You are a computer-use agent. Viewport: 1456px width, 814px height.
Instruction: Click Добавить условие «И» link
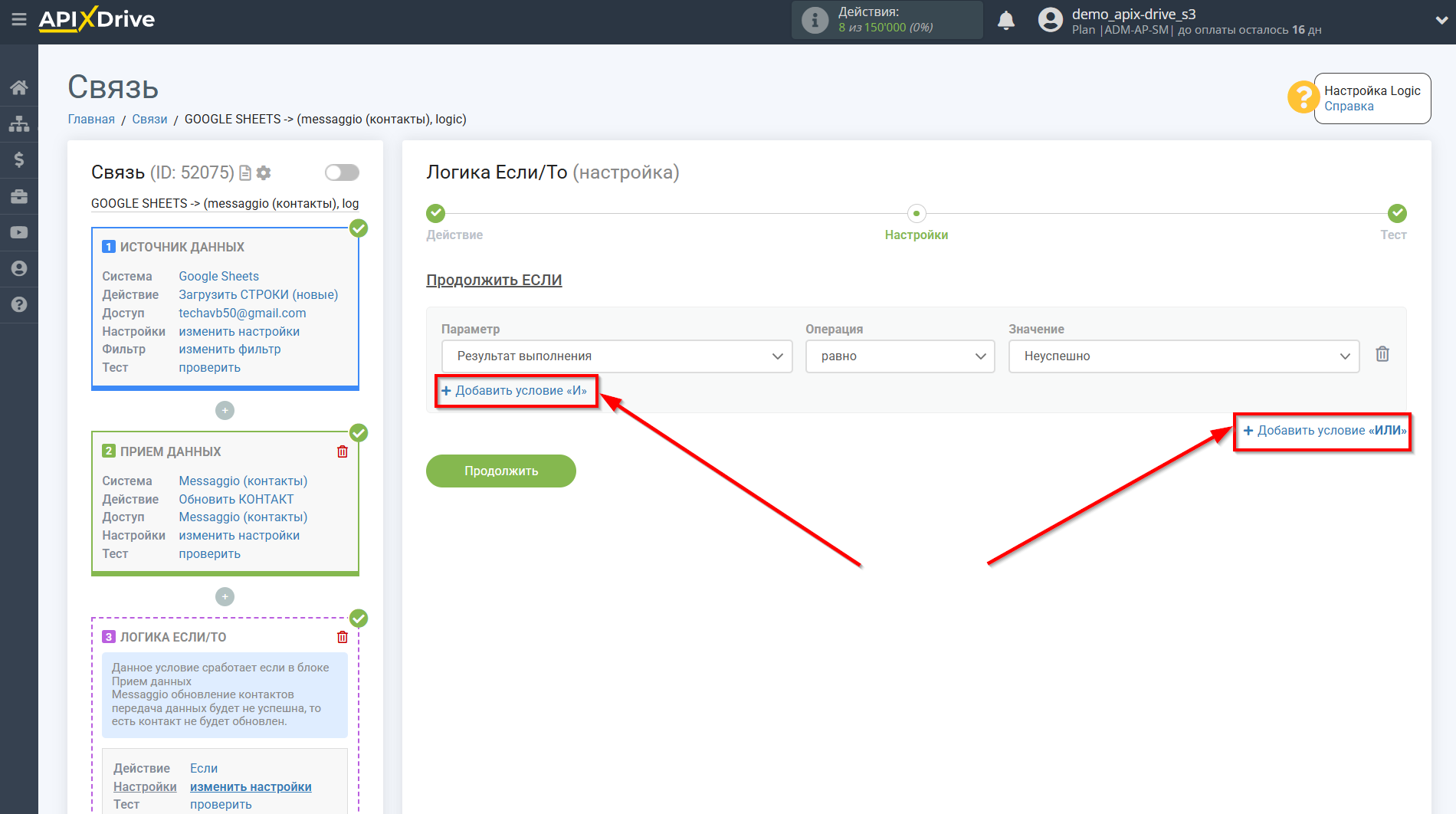515,391
